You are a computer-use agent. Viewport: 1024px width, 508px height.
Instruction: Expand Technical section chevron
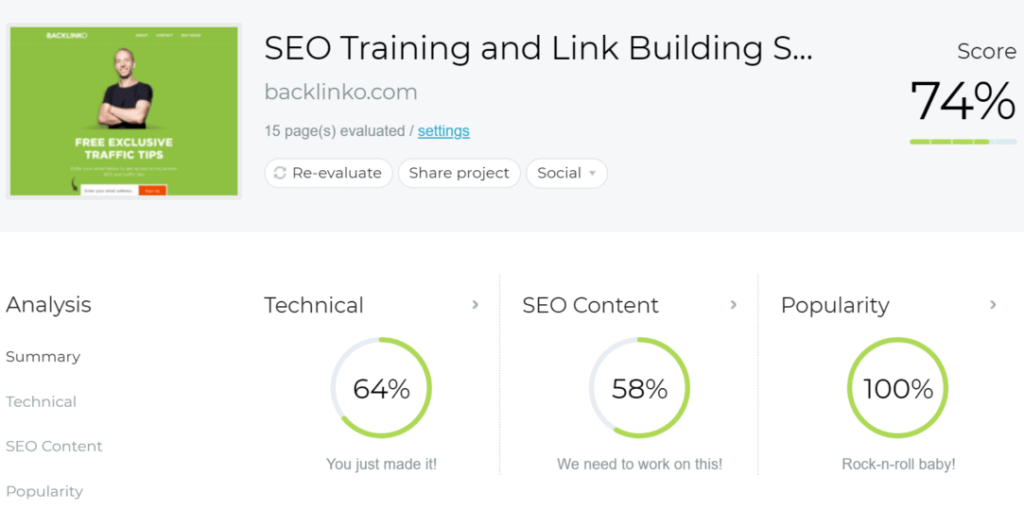pyautogui.click(x=475, y=304)
